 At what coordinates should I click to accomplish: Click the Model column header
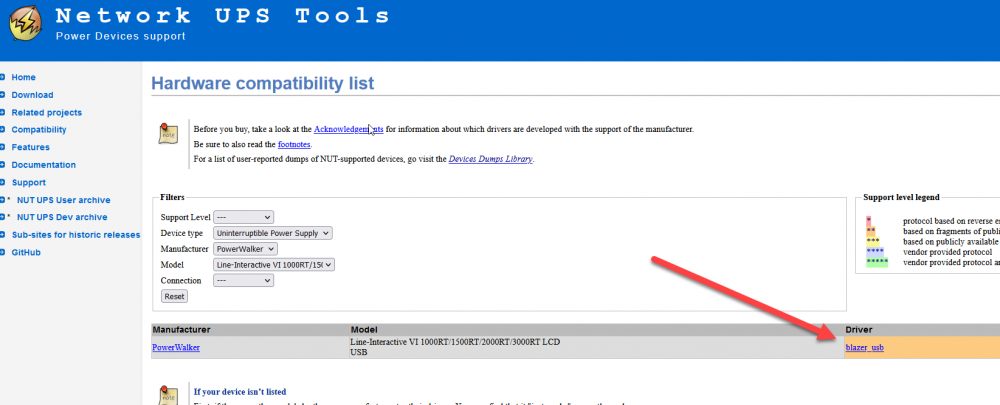364,330
